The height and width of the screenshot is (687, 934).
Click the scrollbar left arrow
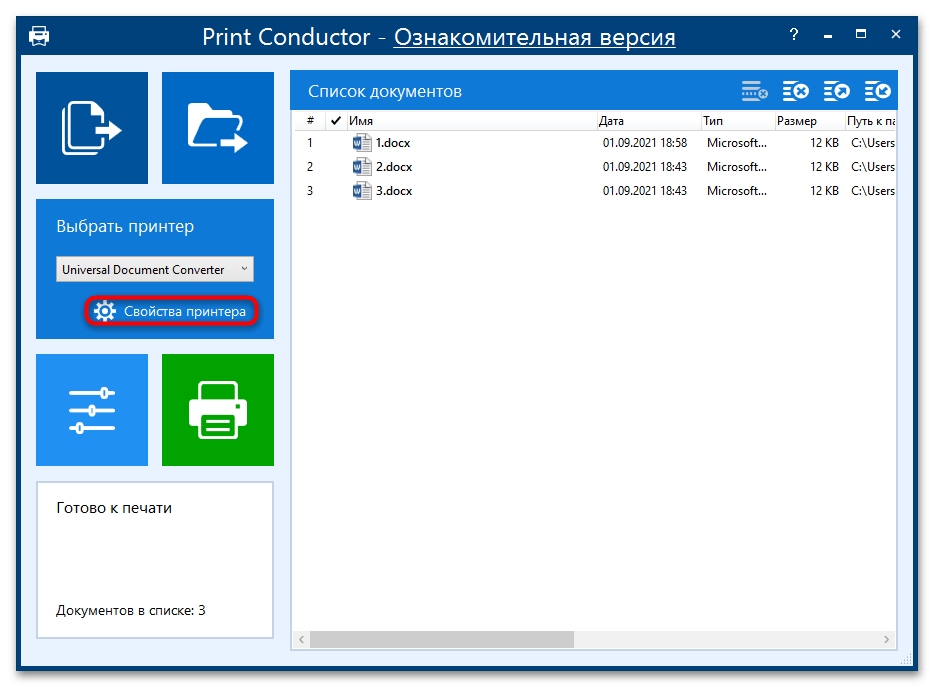tap(301, 639)
